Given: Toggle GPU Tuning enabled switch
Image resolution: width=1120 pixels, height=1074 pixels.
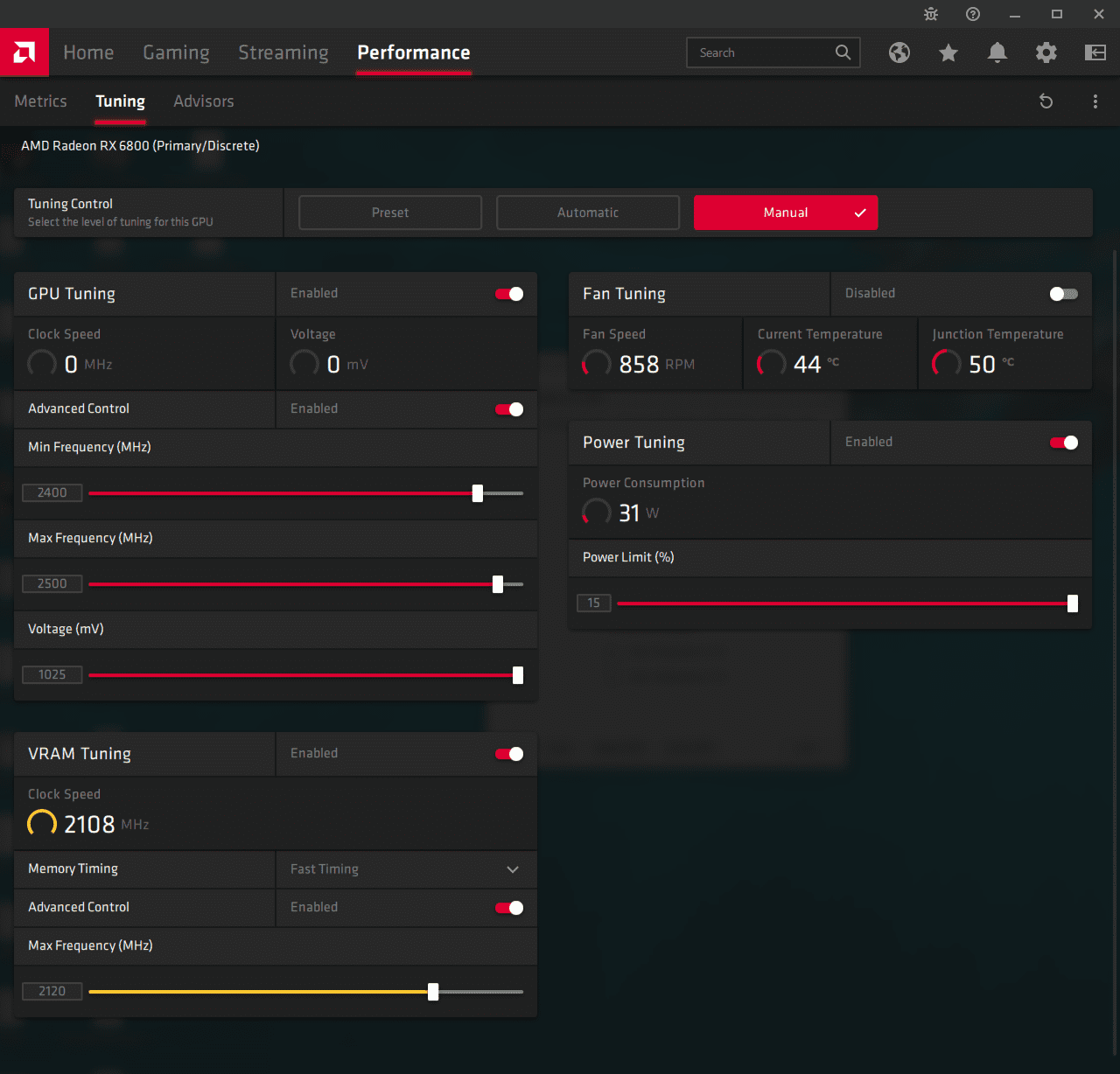Looking at the screenshot, I should (509, 294).
